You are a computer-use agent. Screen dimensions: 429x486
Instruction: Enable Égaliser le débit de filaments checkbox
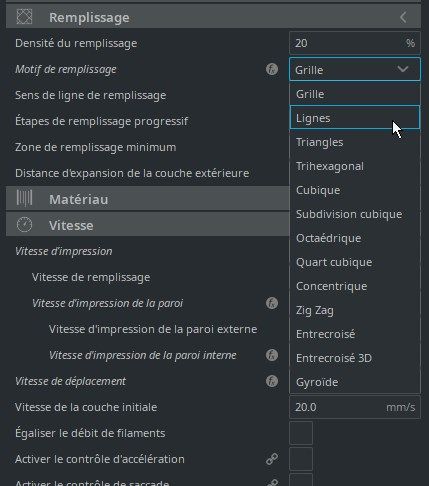point(301,433)
